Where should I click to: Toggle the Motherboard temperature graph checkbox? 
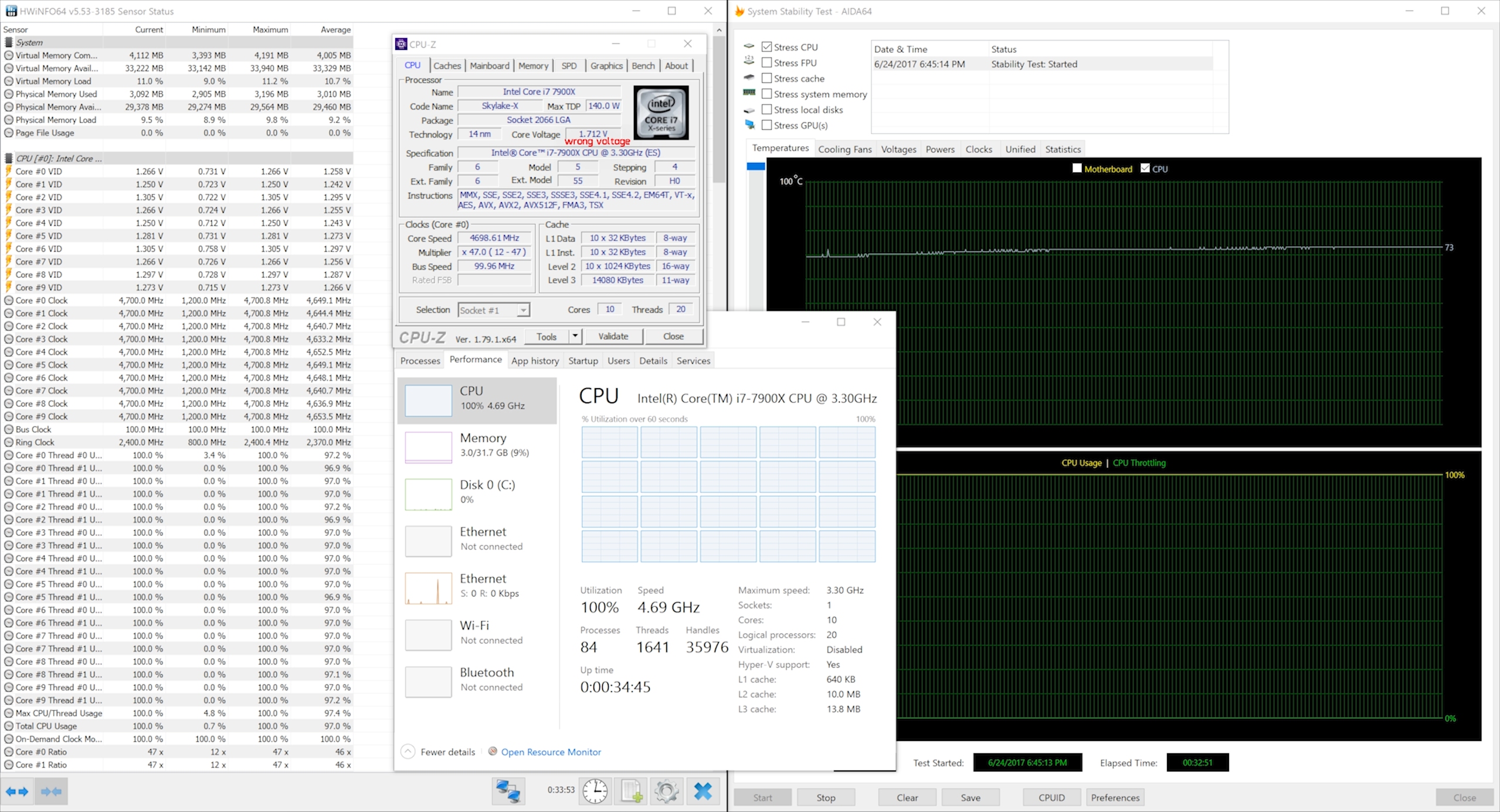(x=1077, y=168)
